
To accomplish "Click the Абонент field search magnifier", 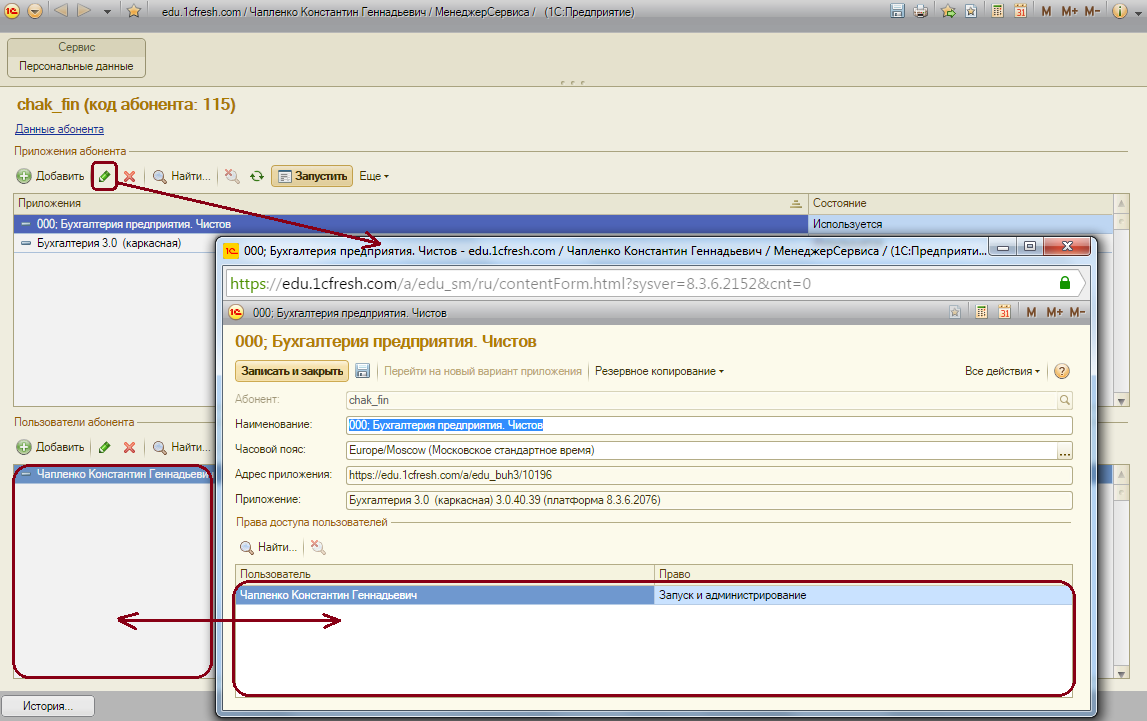I will 1064,400.
